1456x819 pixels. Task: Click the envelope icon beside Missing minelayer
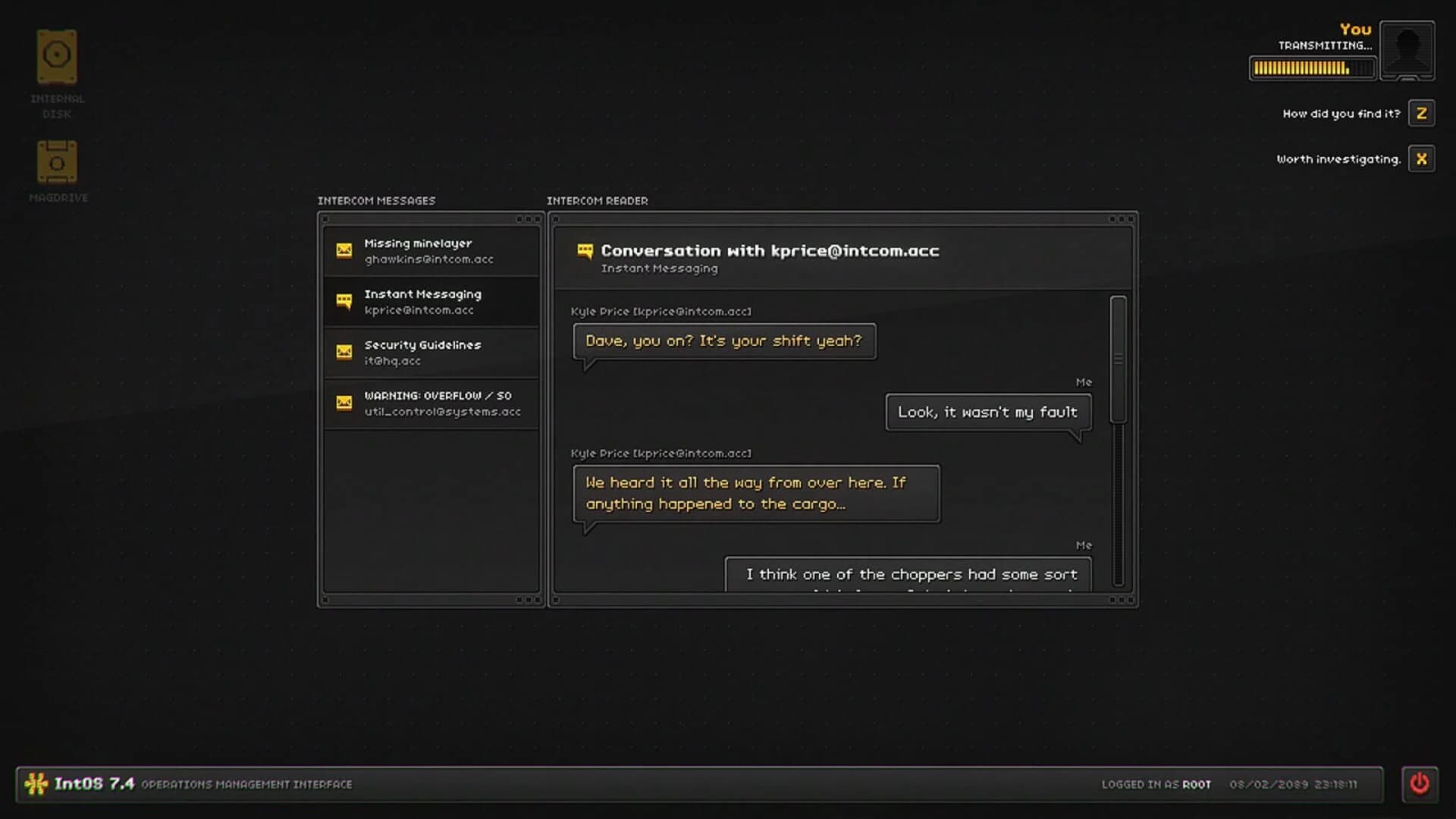(x=344, y=250)
